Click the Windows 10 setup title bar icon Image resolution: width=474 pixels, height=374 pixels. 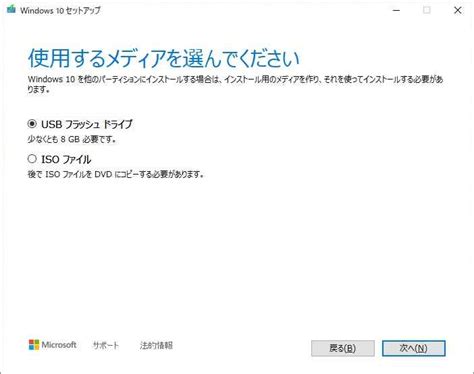[11, 10]
